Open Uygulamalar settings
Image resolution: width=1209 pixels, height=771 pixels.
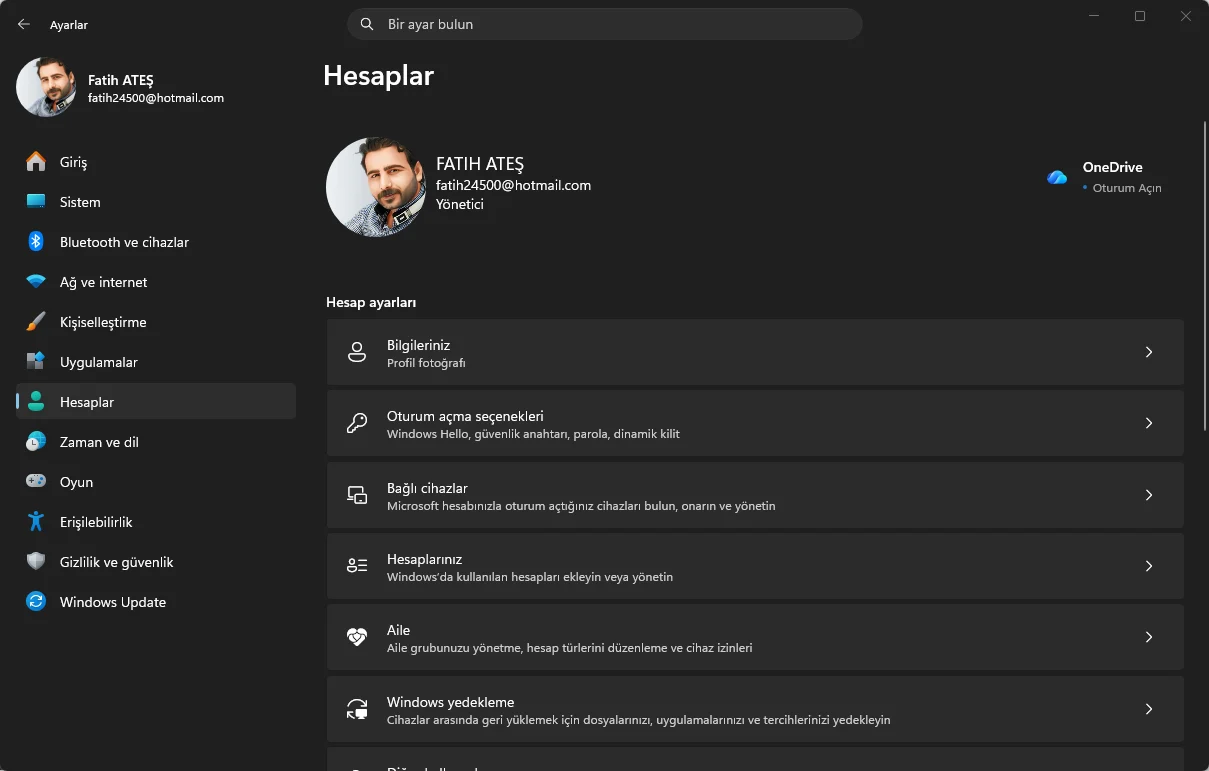[156, 361]
